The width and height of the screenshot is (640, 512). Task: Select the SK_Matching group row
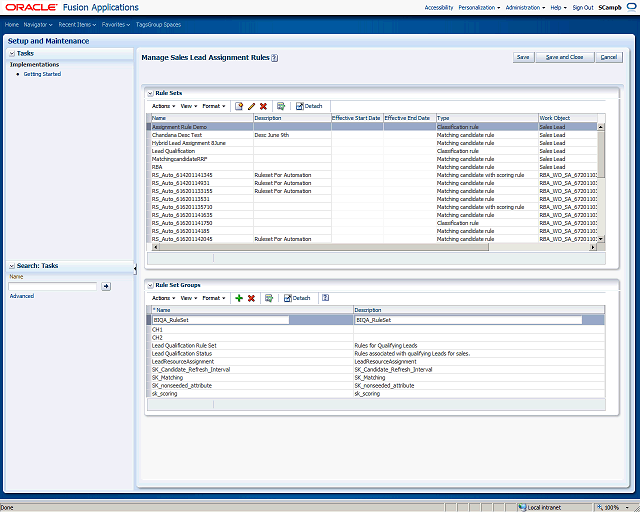click(x=376, y=378)
